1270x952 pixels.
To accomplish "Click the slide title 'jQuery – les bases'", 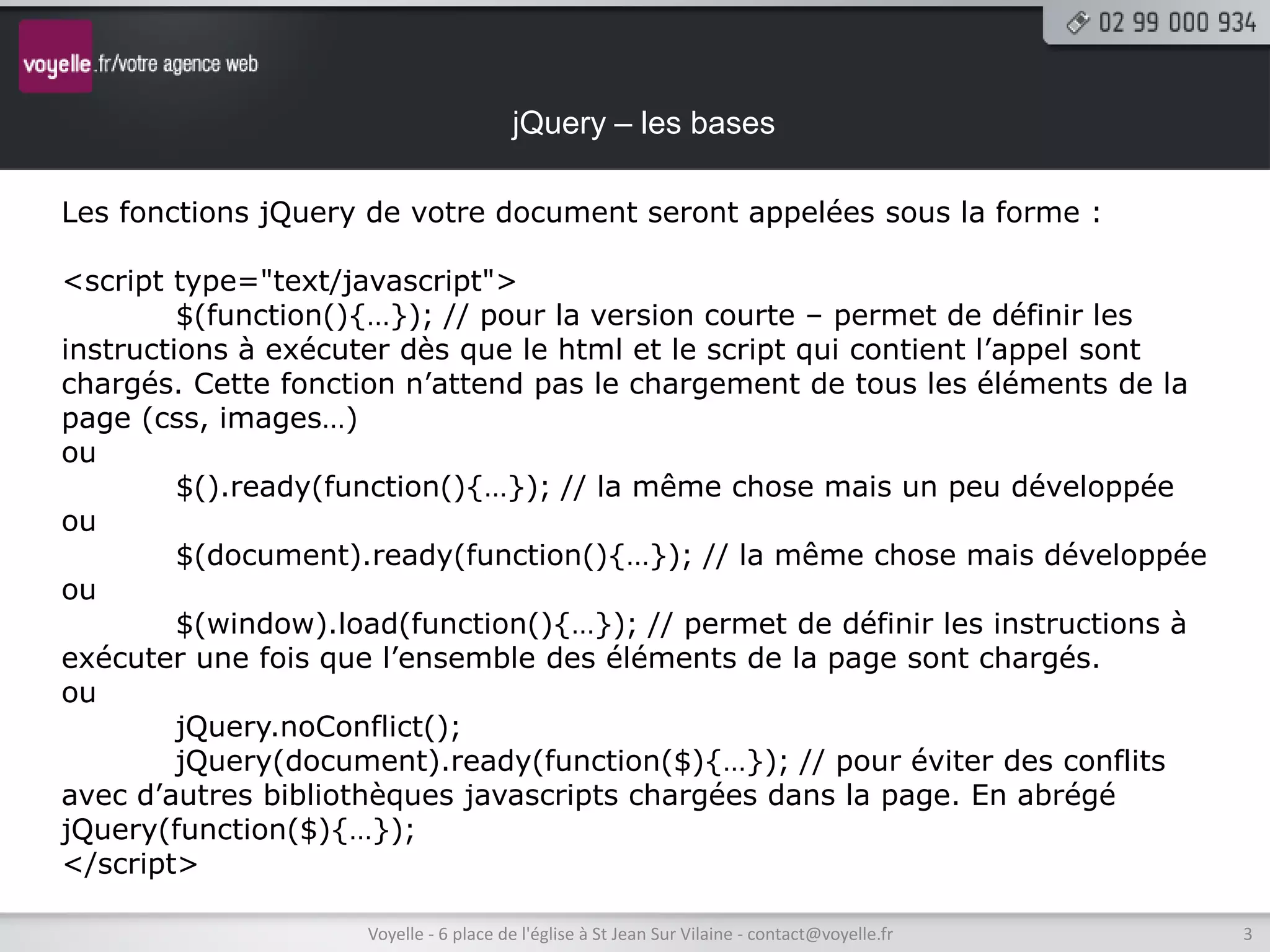I will pos(643,123).
